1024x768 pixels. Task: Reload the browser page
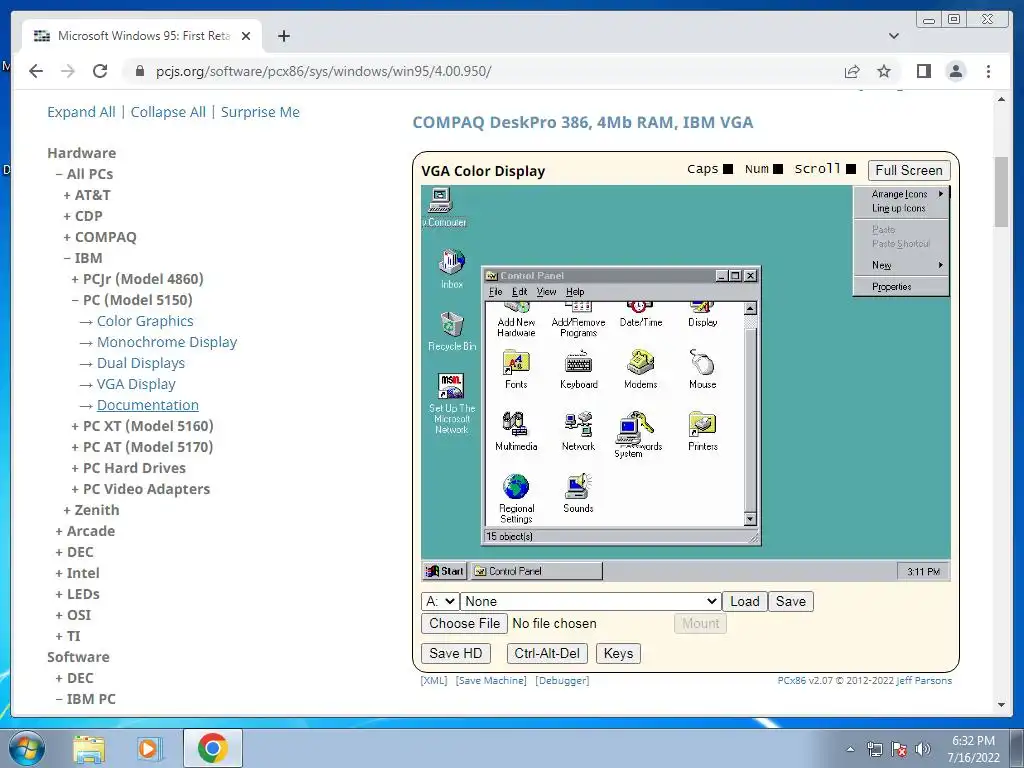point(100,71)
